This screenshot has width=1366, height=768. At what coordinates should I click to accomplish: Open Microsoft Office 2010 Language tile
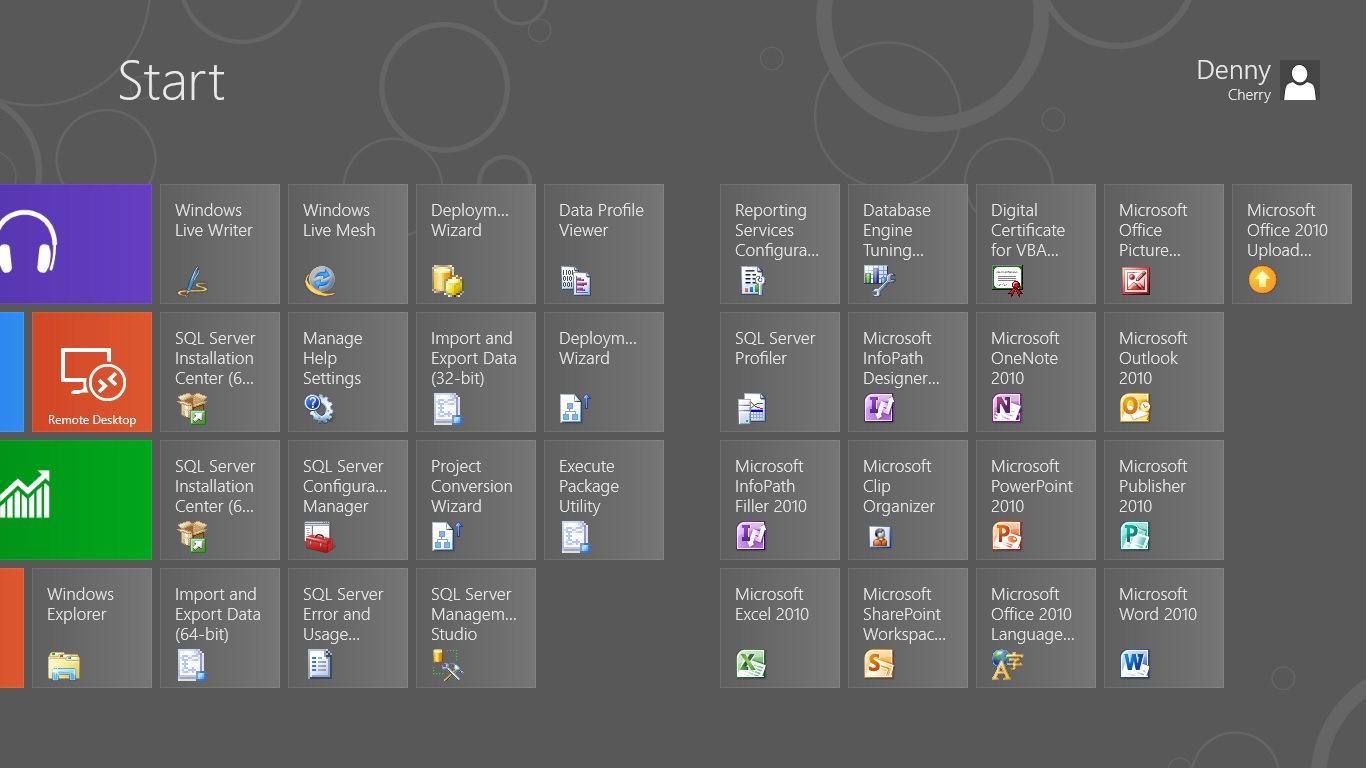pos(1036,628)
